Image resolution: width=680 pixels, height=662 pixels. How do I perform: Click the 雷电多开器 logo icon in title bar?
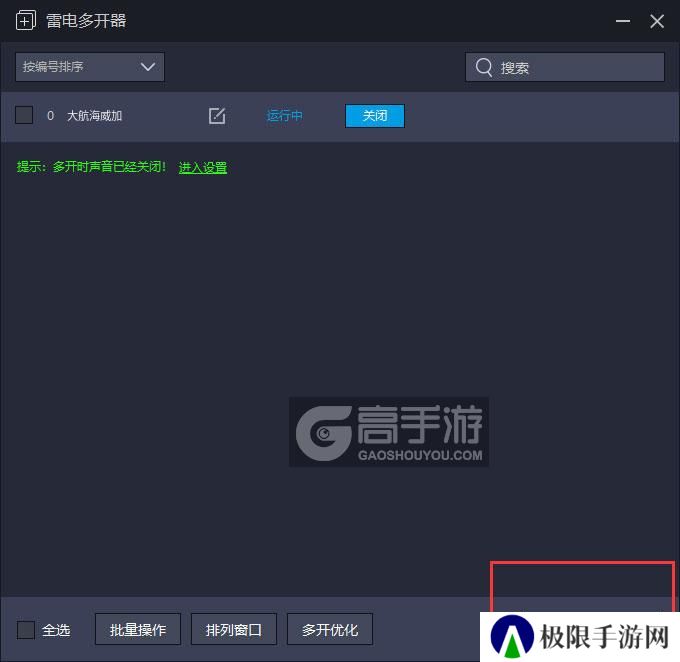[26, 21]
